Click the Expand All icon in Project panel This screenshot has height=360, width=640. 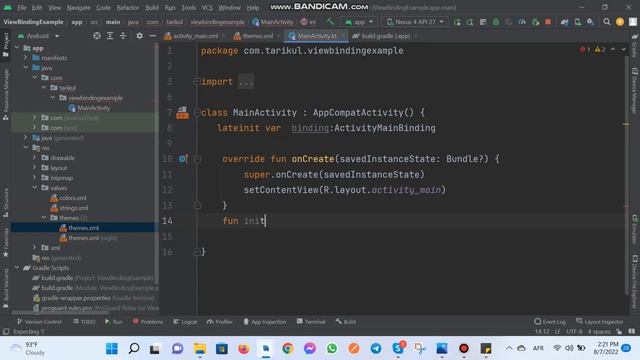[x=110, y=36]
